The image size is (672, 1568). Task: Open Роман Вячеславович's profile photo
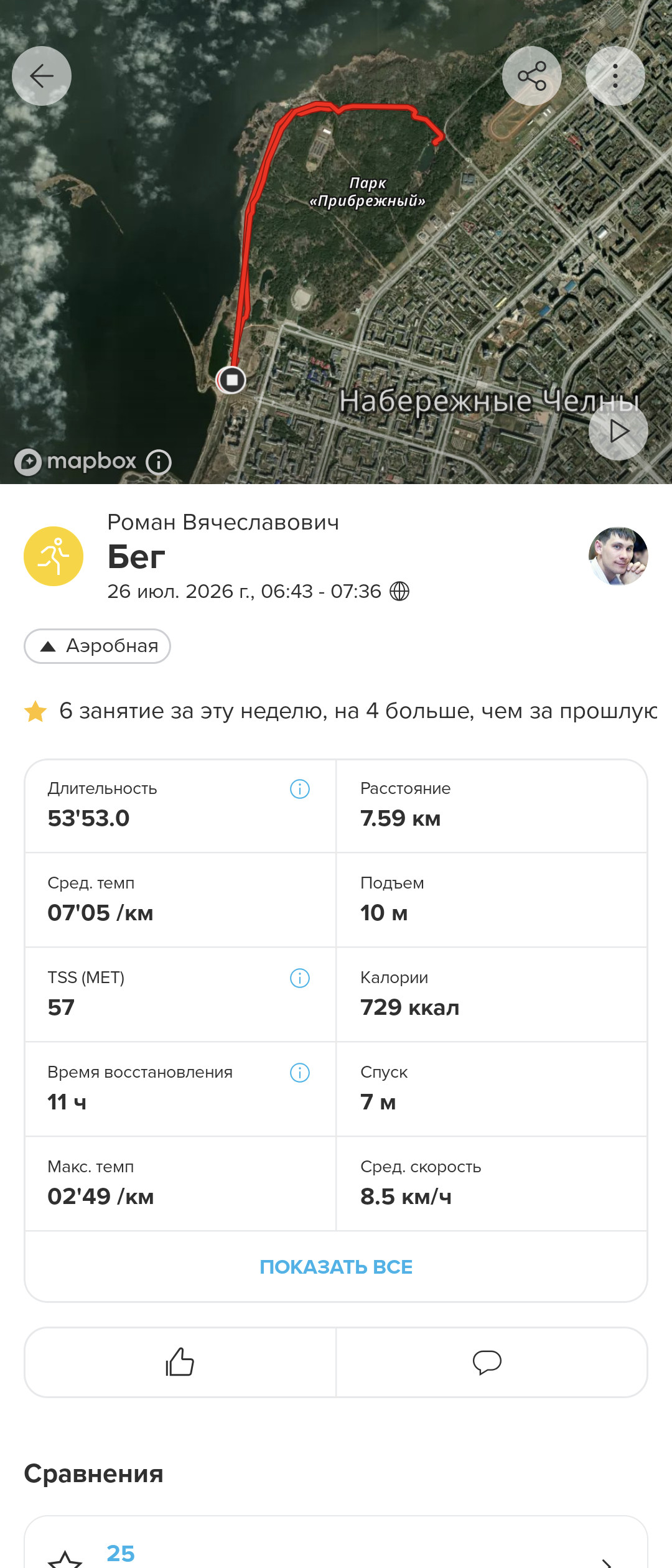coord(618,556)
